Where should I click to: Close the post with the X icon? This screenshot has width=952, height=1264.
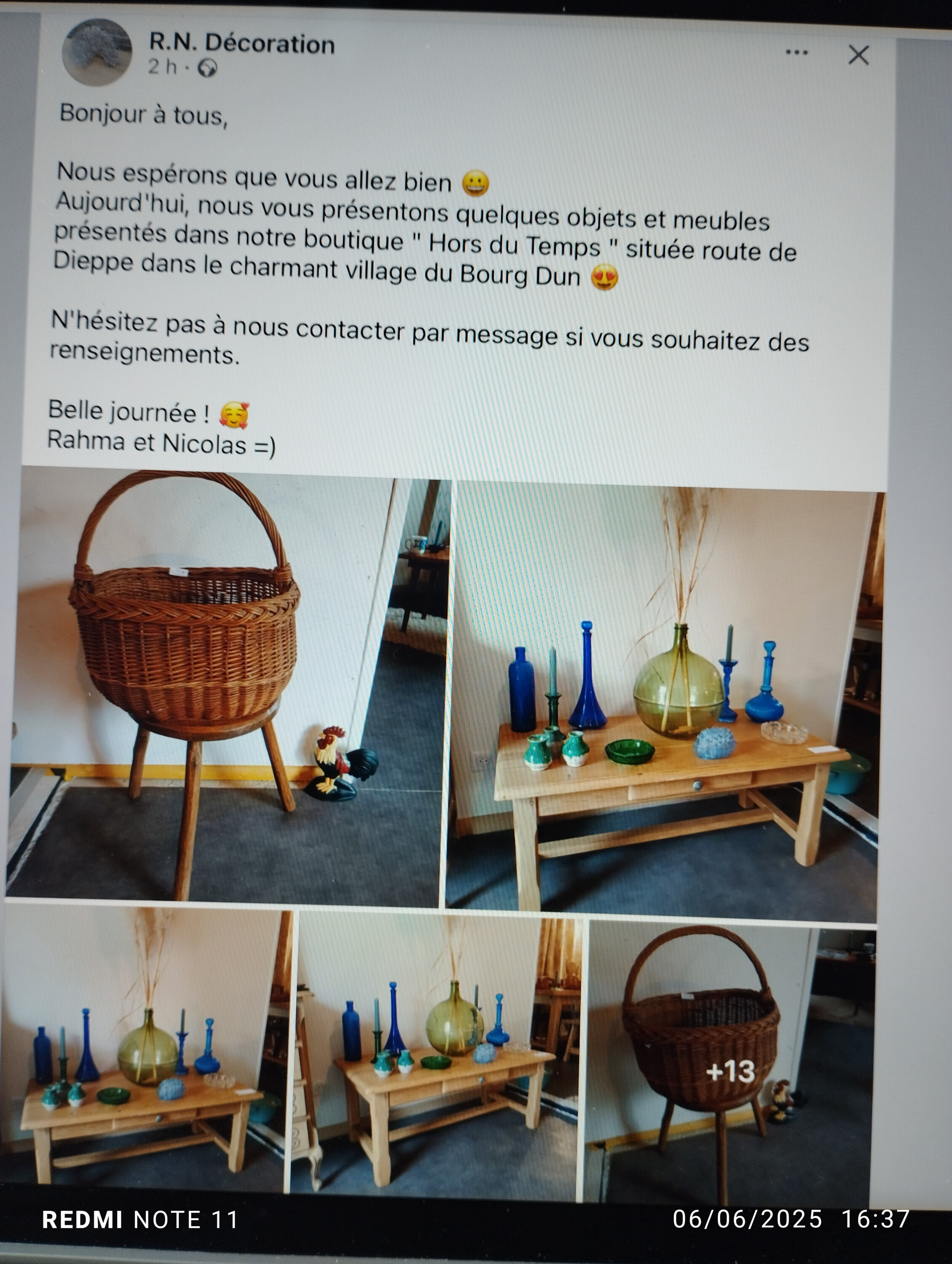coord(858,56)
